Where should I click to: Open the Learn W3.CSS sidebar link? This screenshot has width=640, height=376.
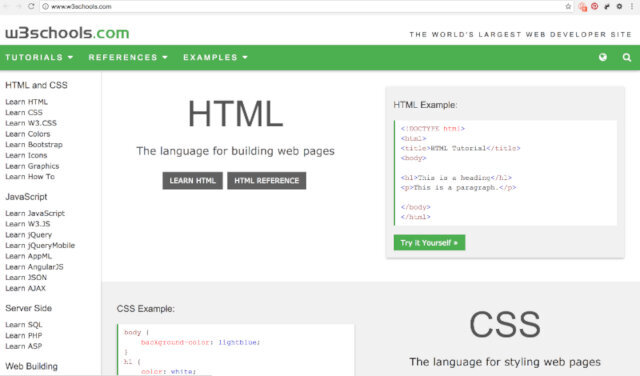31,123
